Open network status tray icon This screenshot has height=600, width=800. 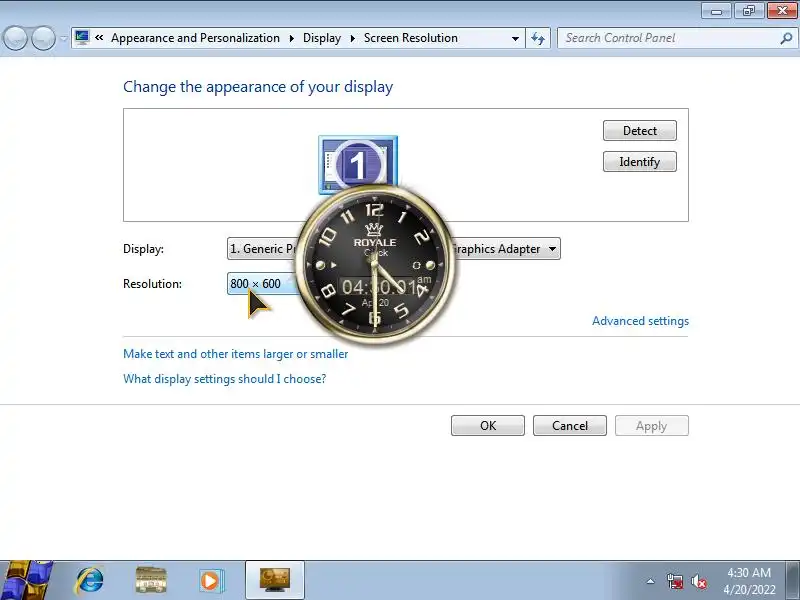tap(675, 581)
